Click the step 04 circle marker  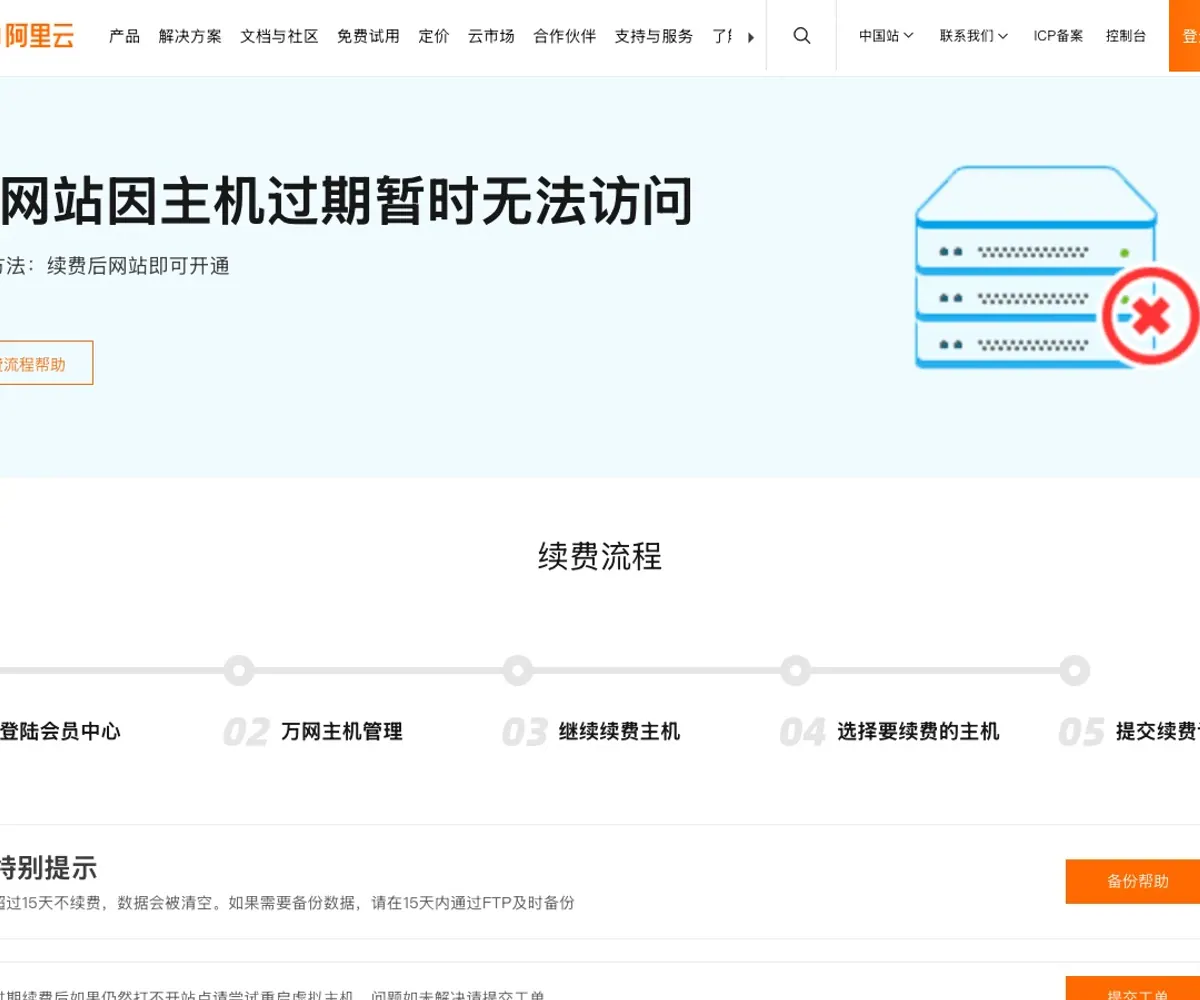click(x=795, y=670)
